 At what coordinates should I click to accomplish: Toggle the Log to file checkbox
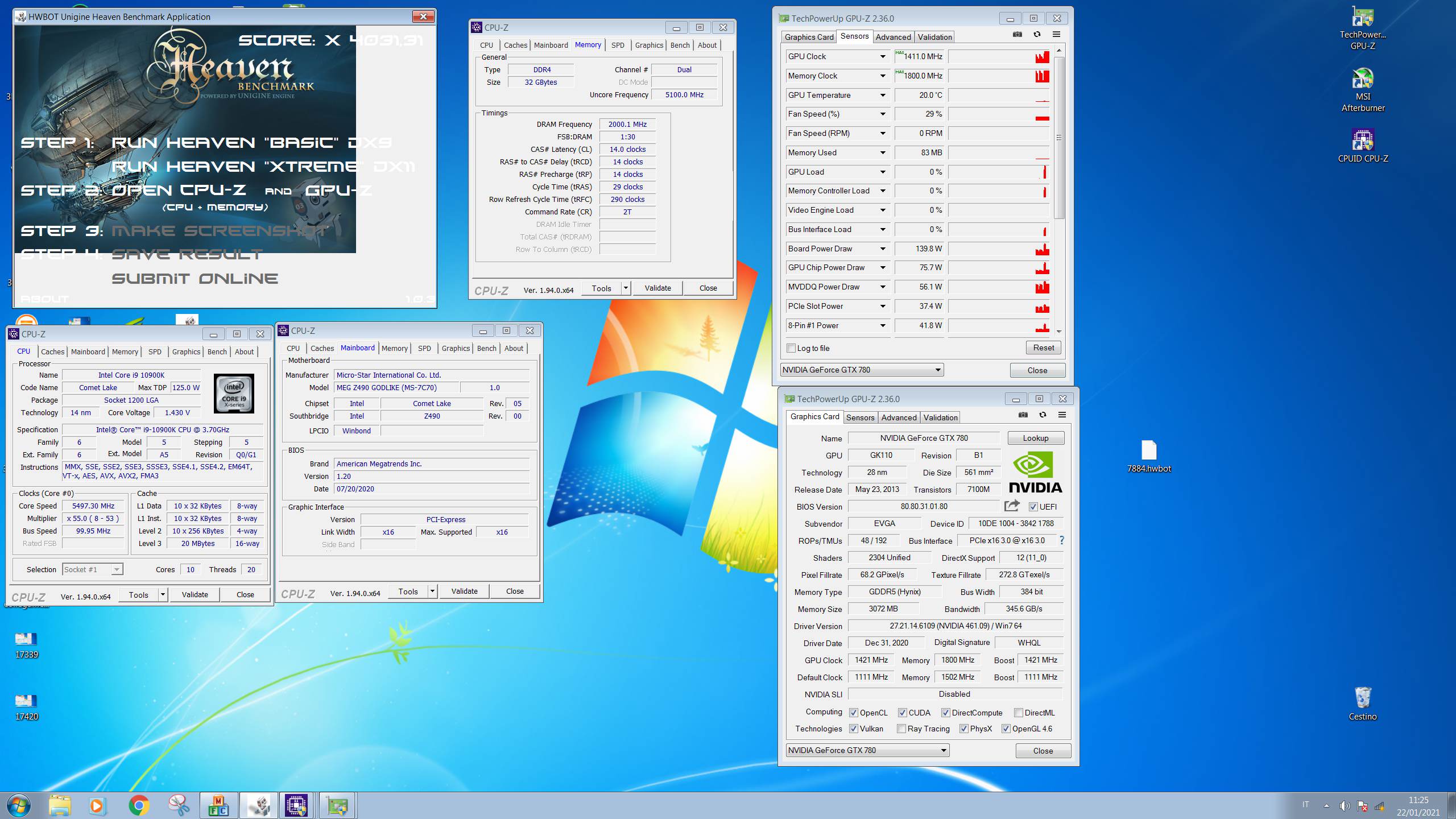click(791, 348)
